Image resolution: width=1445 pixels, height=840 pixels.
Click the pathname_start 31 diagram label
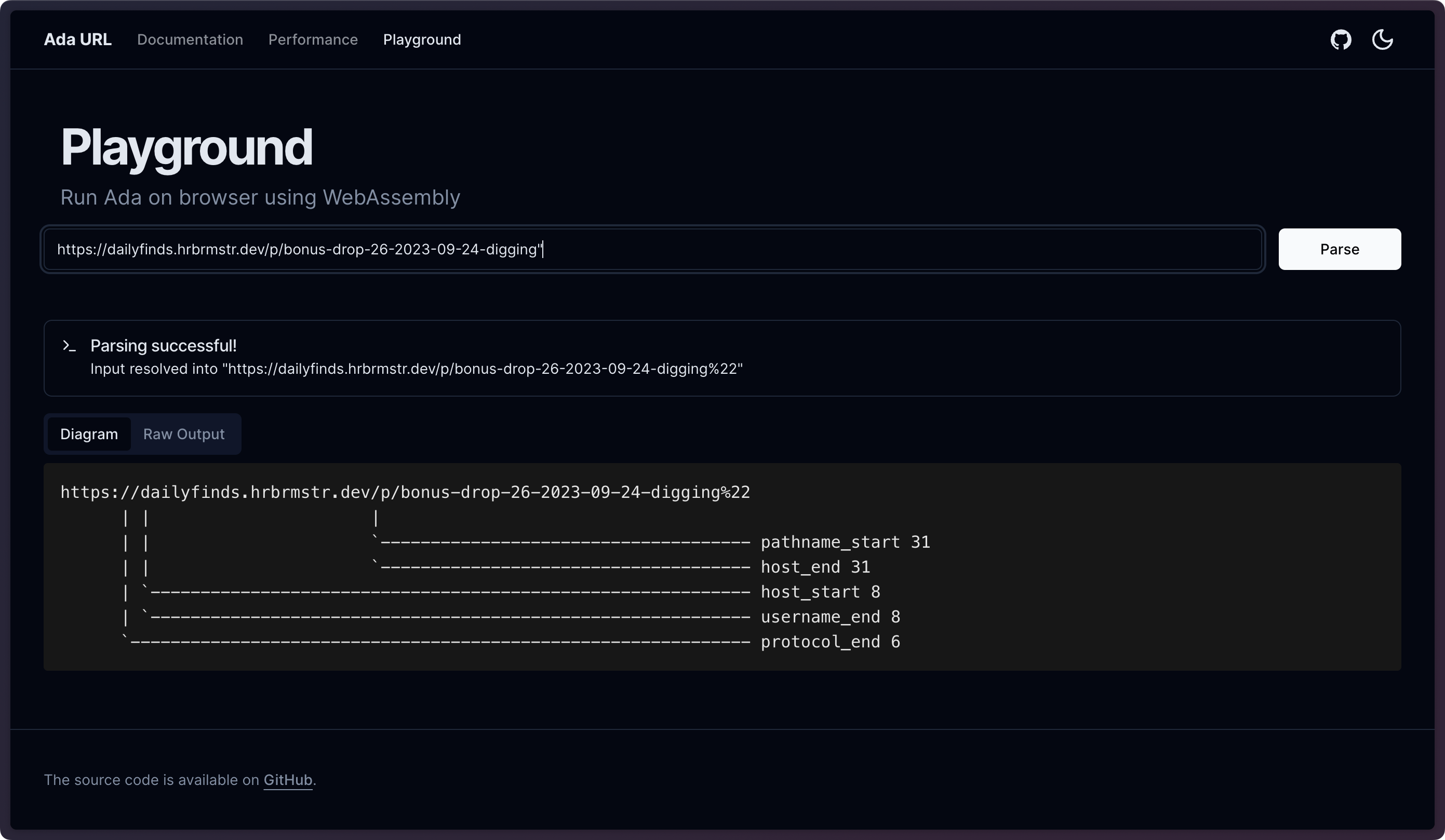[845, 542]
